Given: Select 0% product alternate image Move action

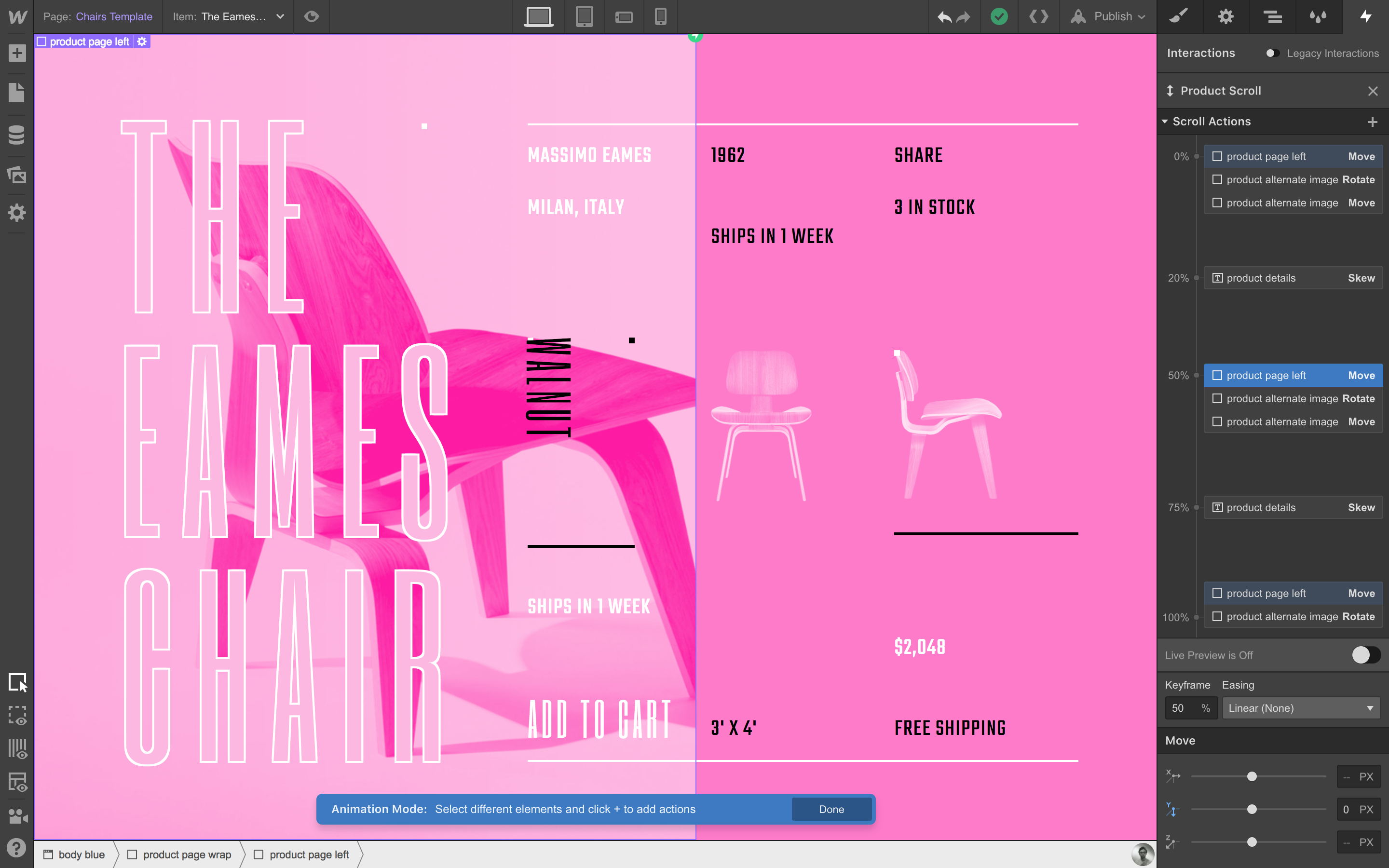Looking at the screenshot, I should (1293, 203).
